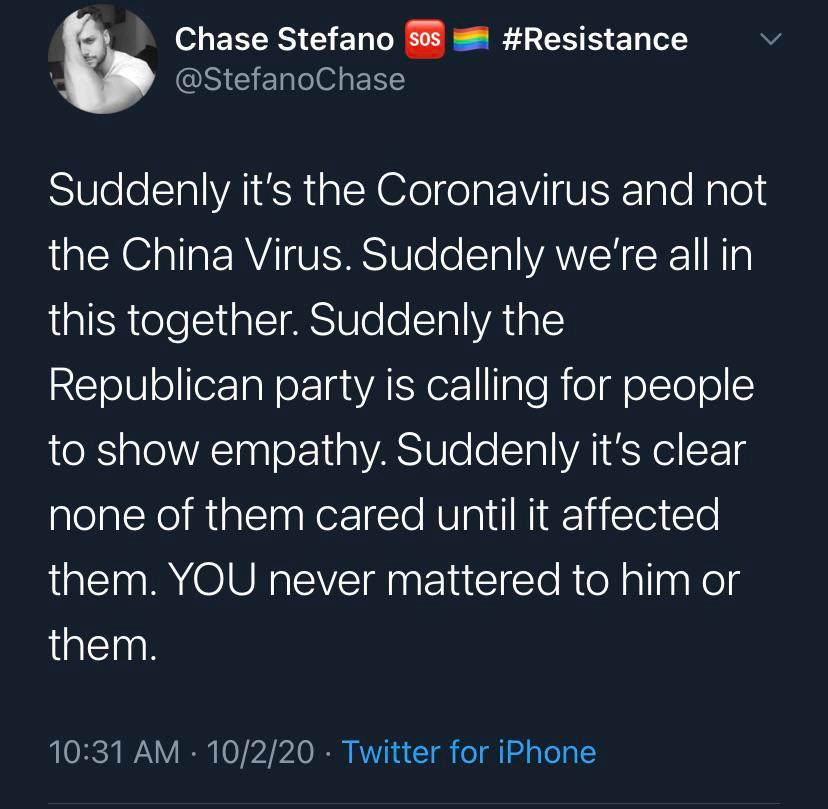Click the word "affected" in the tweet
828x809 pixels.
(x=640, y=515)
